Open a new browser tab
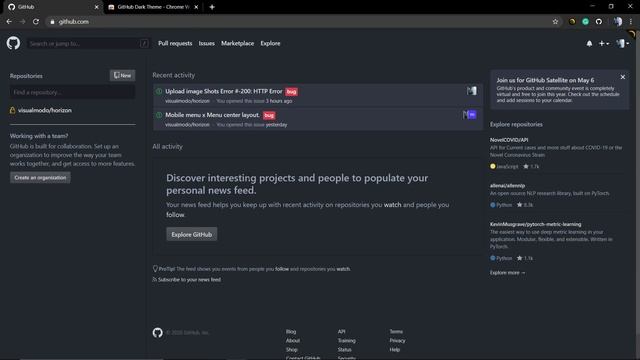 212,7
